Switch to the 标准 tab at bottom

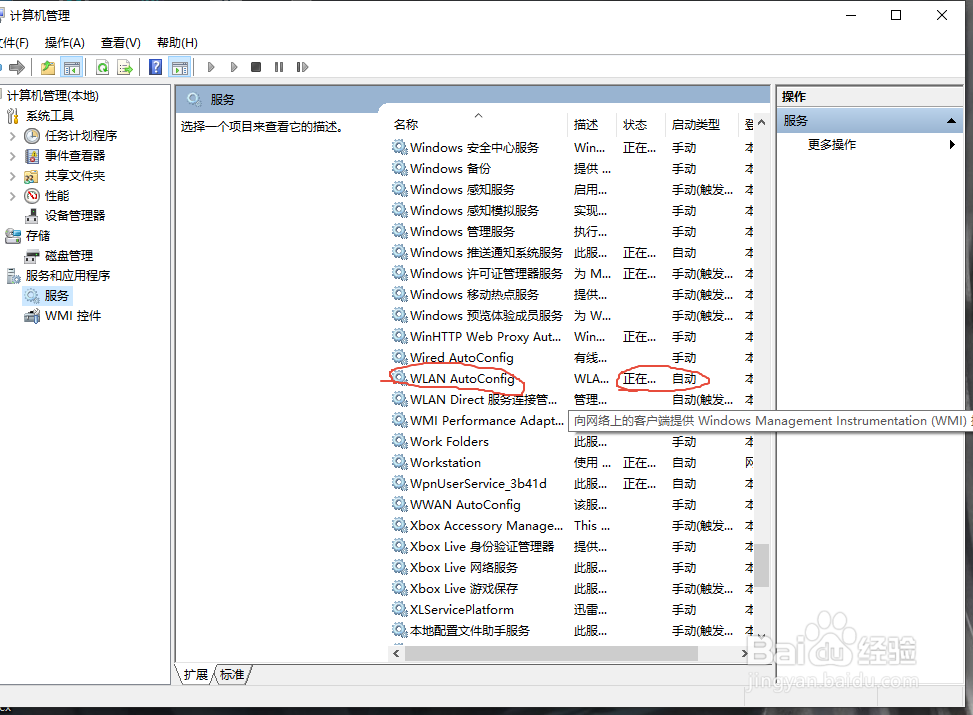(x=231, y=675)
